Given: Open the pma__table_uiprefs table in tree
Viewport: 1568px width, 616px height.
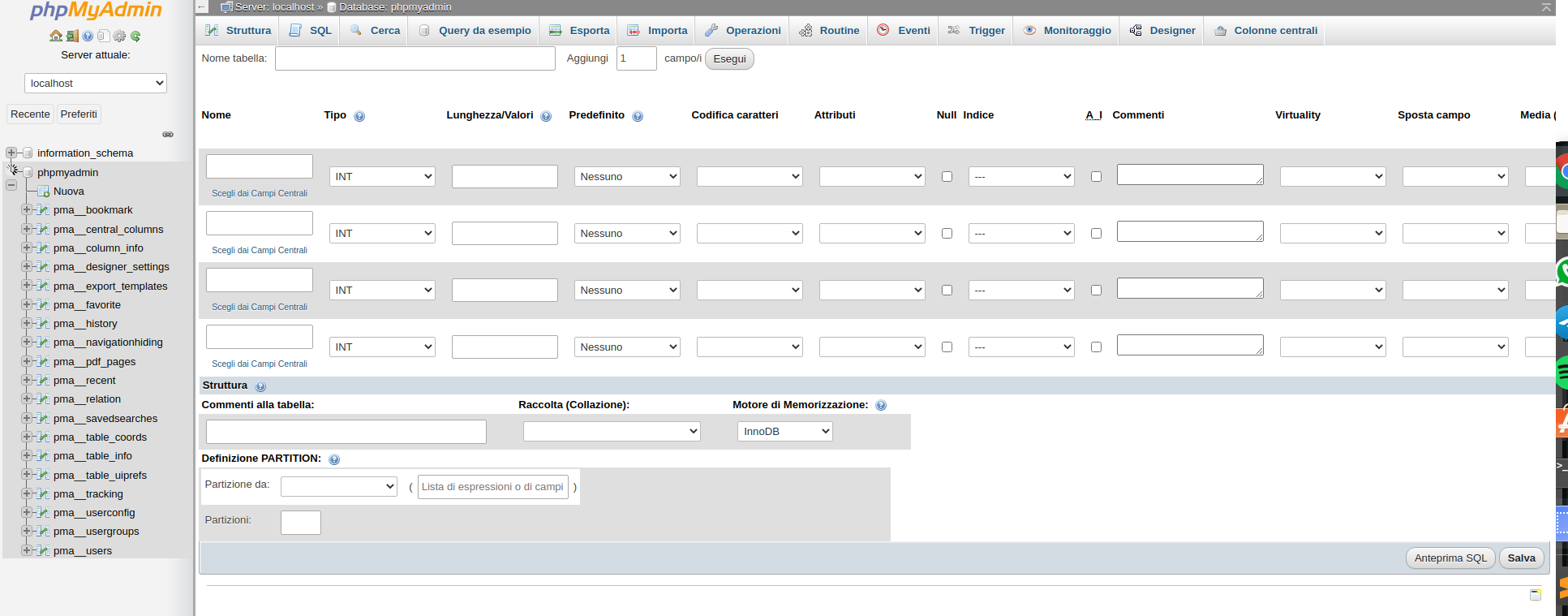Looking at the screenshot, I should (x=100, y=476).
